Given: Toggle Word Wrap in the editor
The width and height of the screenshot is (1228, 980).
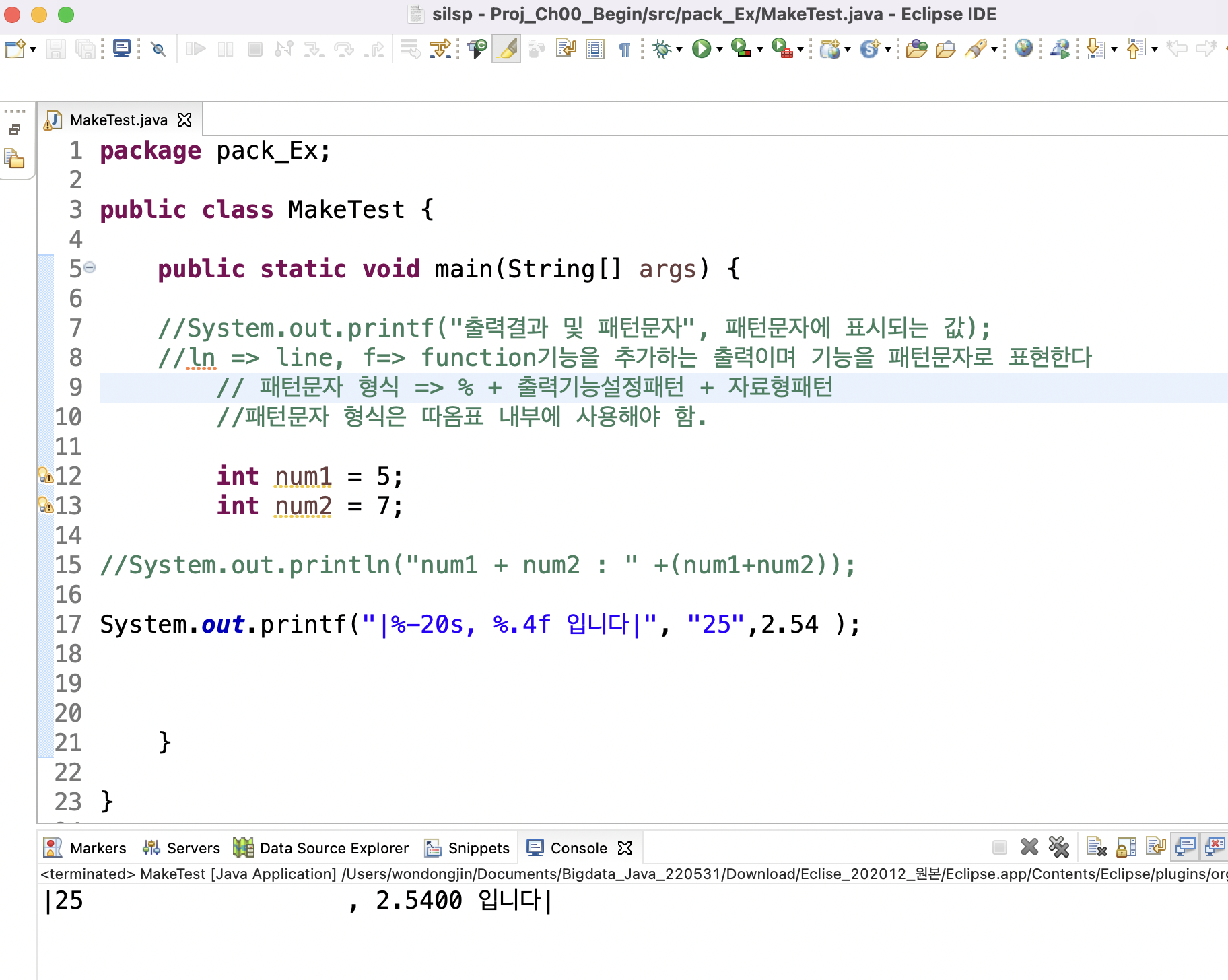Looking at the screenshot, I should [566, 49].
